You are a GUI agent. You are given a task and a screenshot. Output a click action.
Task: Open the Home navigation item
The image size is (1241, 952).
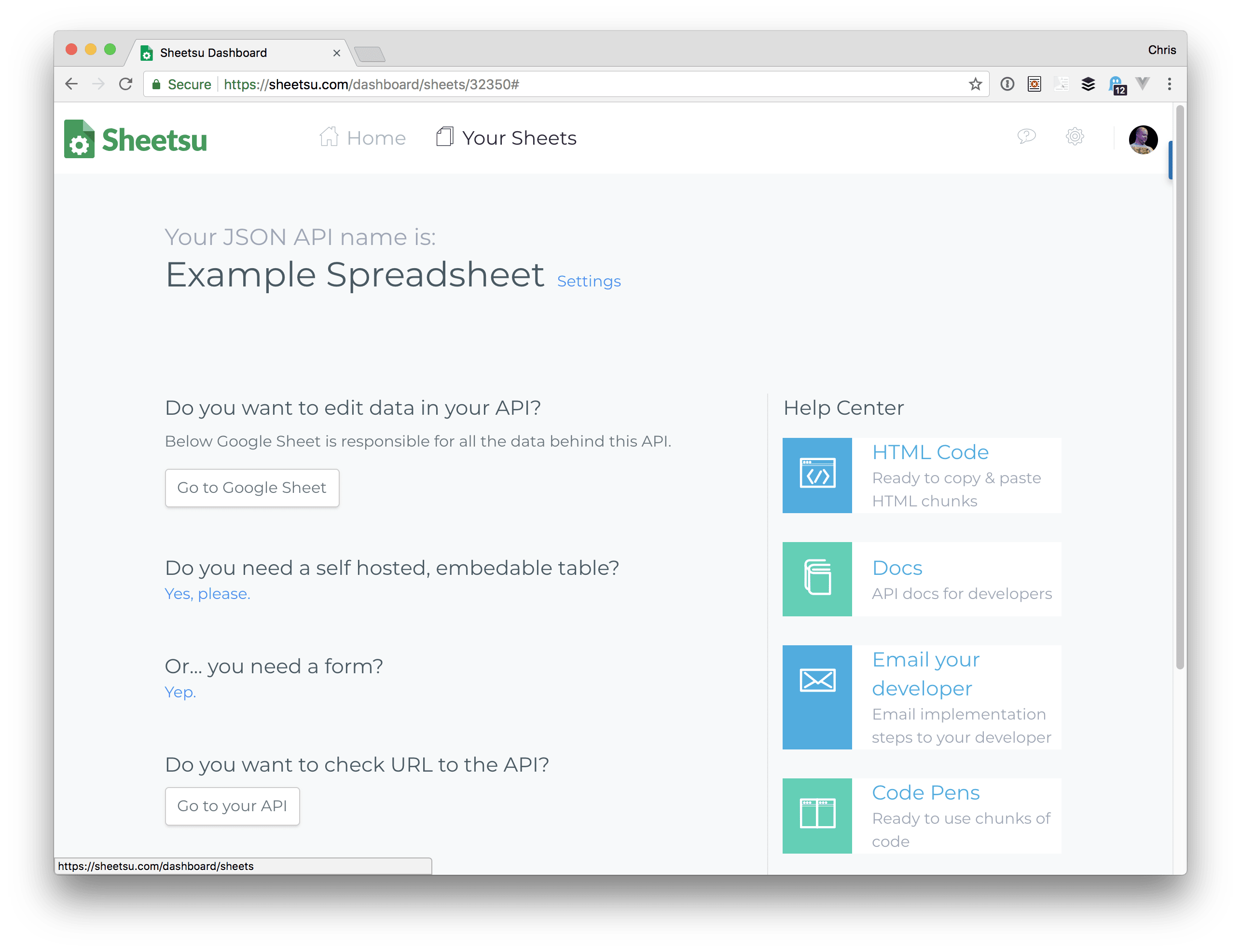pyautogui.click(x=362, y=138)
